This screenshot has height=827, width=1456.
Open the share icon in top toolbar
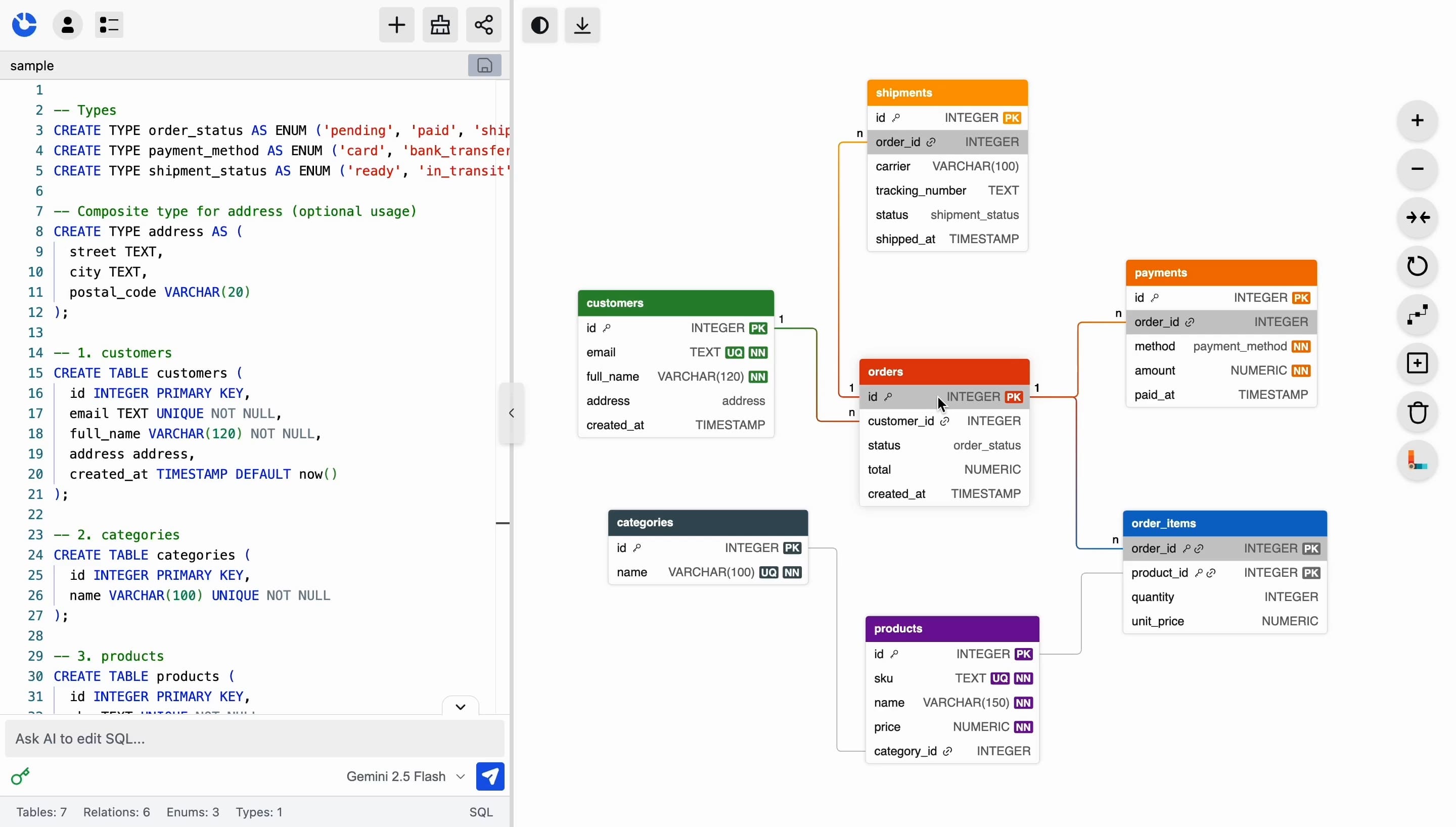483,25
